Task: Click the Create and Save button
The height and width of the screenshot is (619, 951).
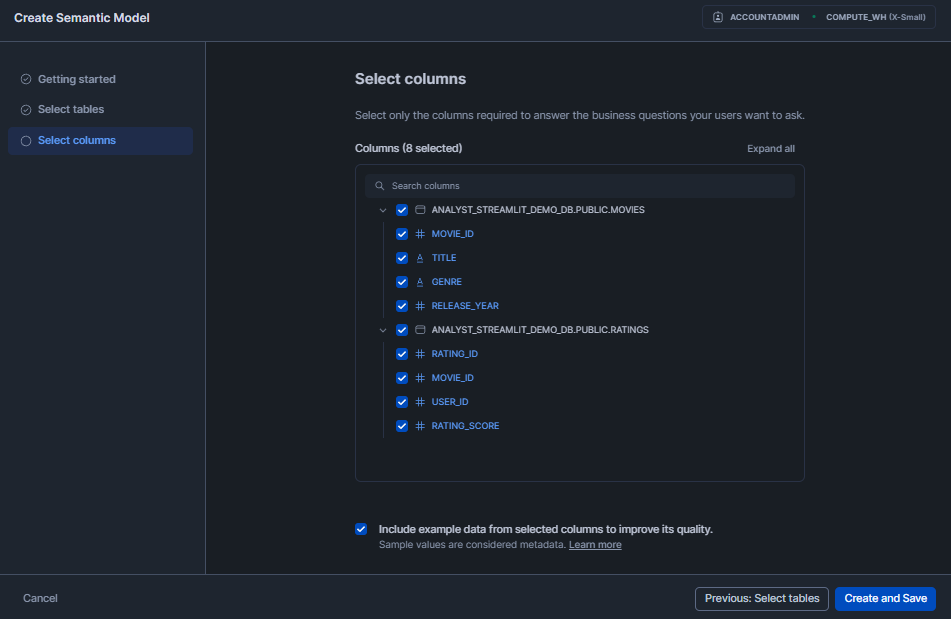Action: click(x=885, y=598)
